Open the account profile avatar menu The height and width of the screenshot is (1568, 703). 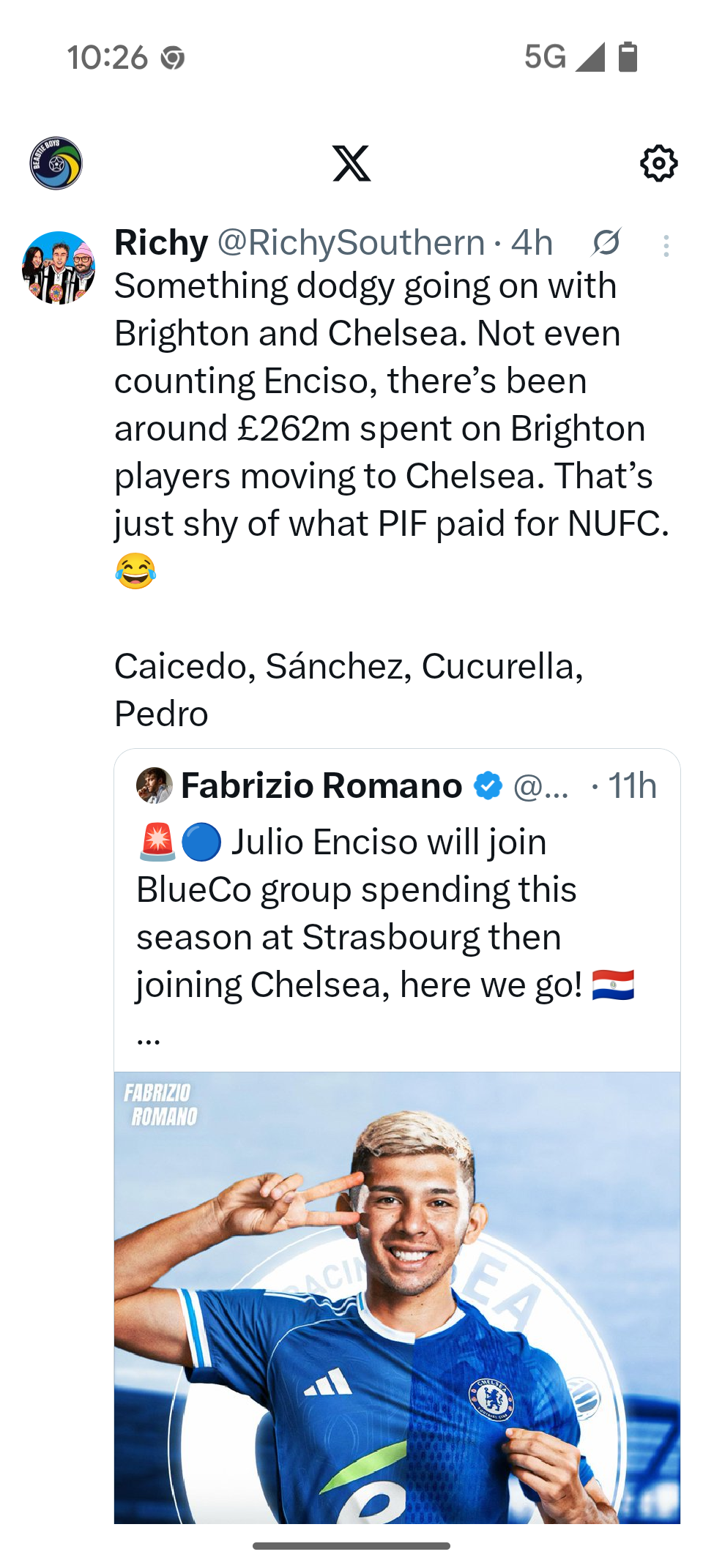pos(56,163)
